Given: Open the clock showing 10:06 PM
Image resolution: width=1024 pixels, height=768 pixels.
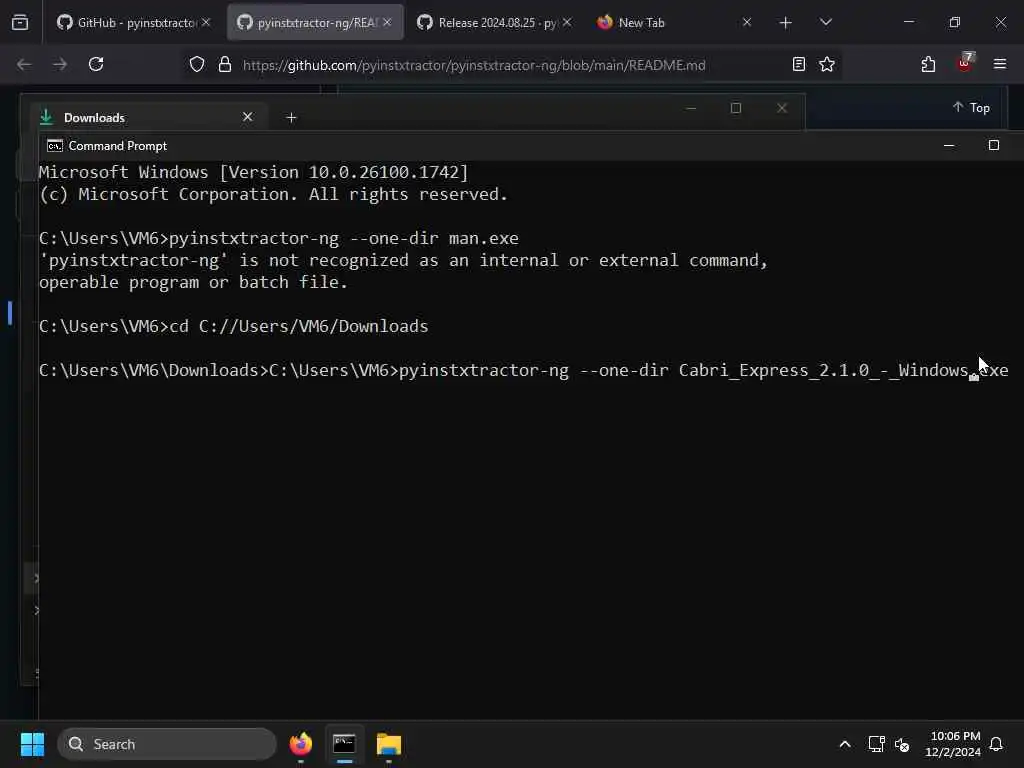Looking at the screenshot, I should click(x=953, y=744).
